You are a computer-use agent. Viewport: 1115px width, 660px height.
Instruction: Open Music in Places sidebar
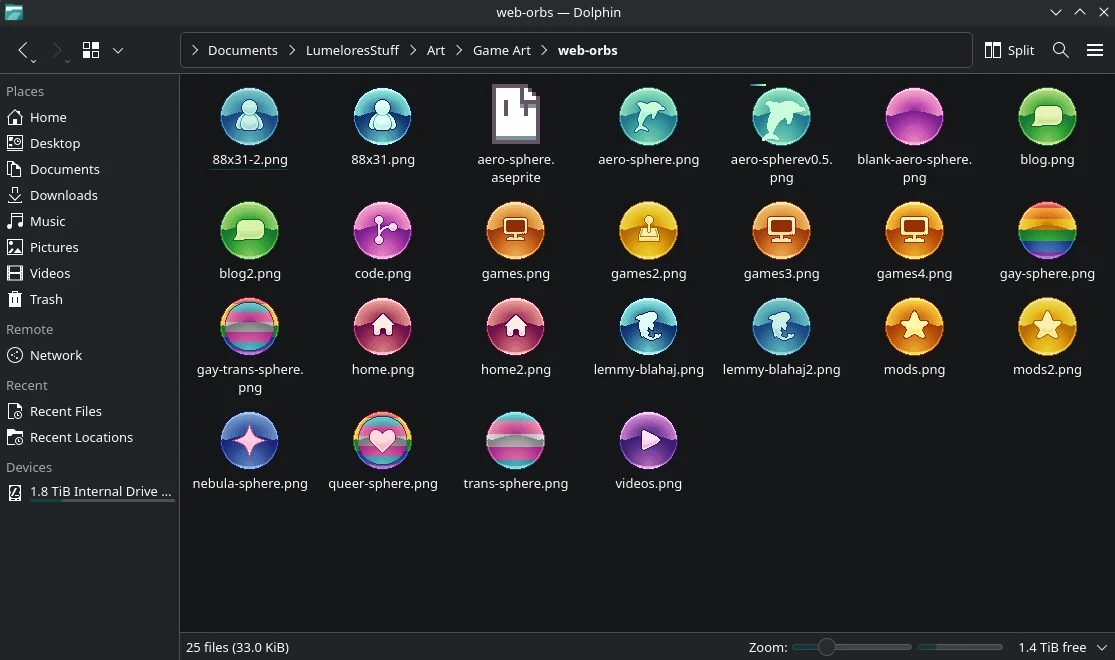point(89,221)
